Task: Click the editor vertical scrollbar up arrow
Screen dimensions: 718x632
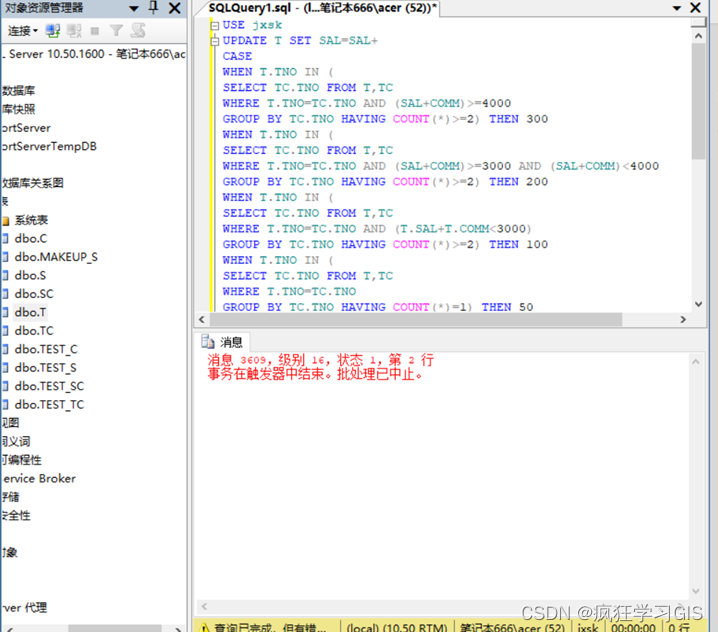Action: coord(698,36)
